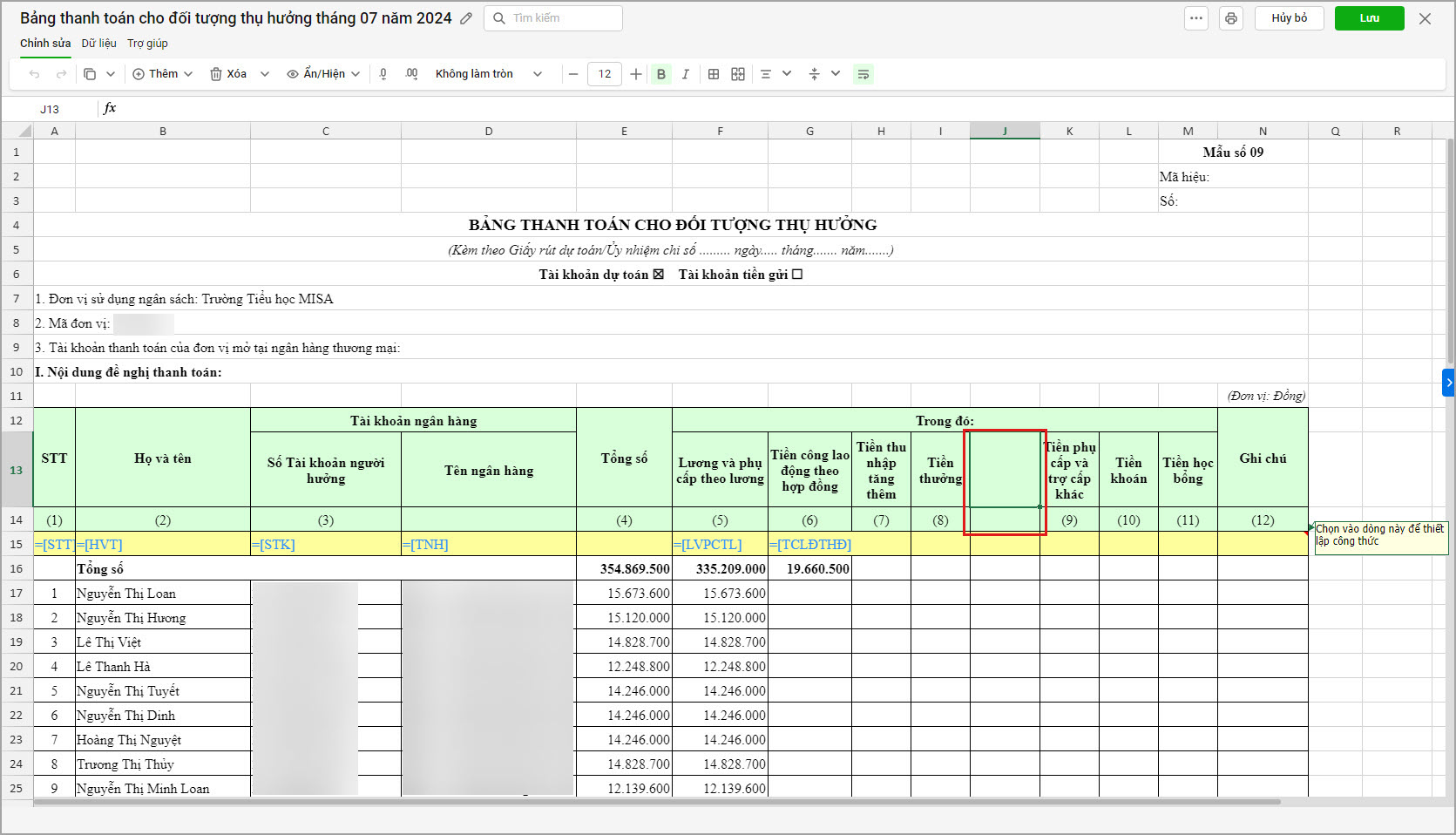This screenshot has height=835, width=1456.
Task: Increase font size with plus button
Action: [636, 74]
